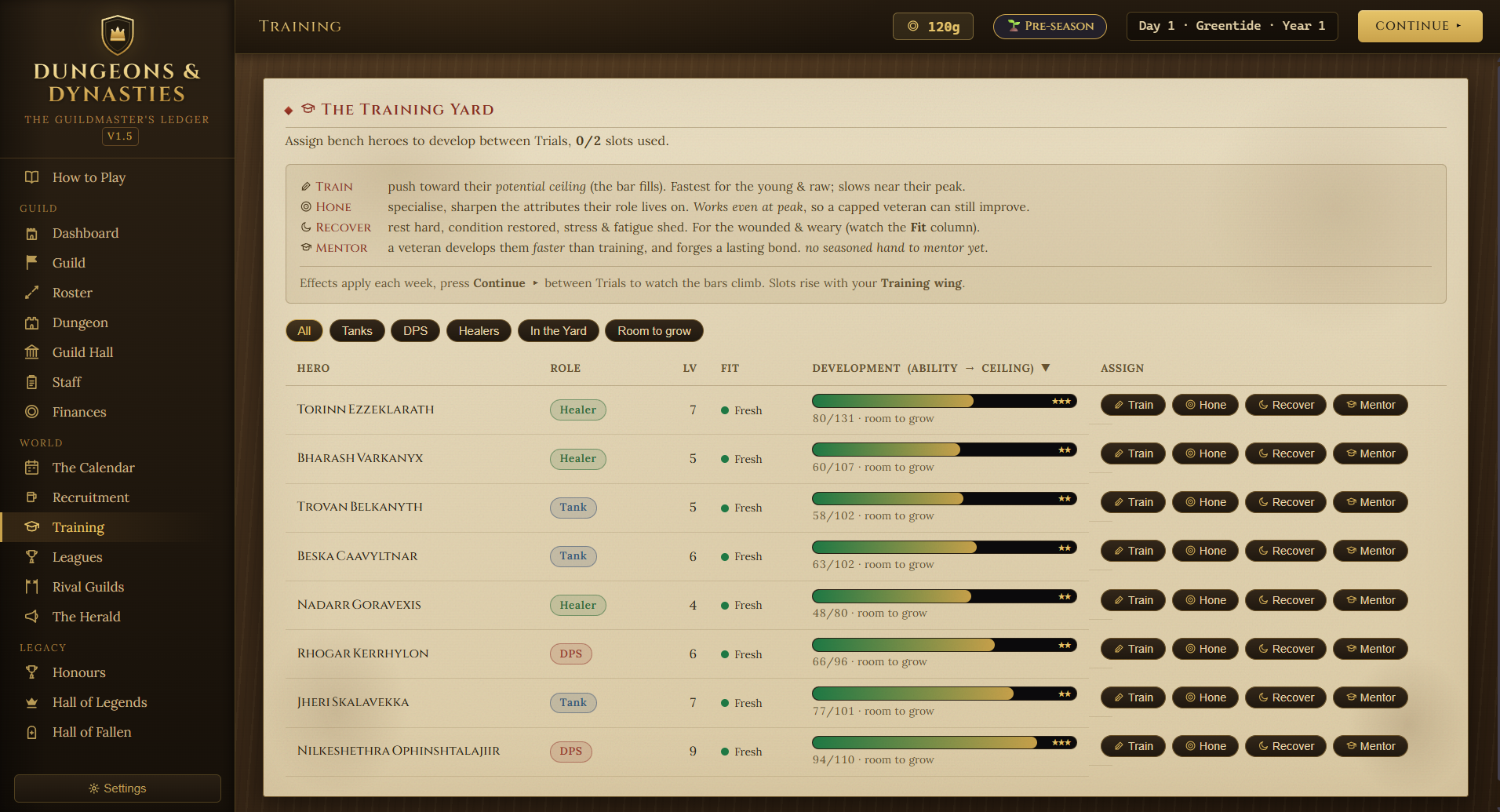This screenshot has width=1500, height=812.
Task: Click the Roster sword icon
Action: tap(31, 293)
